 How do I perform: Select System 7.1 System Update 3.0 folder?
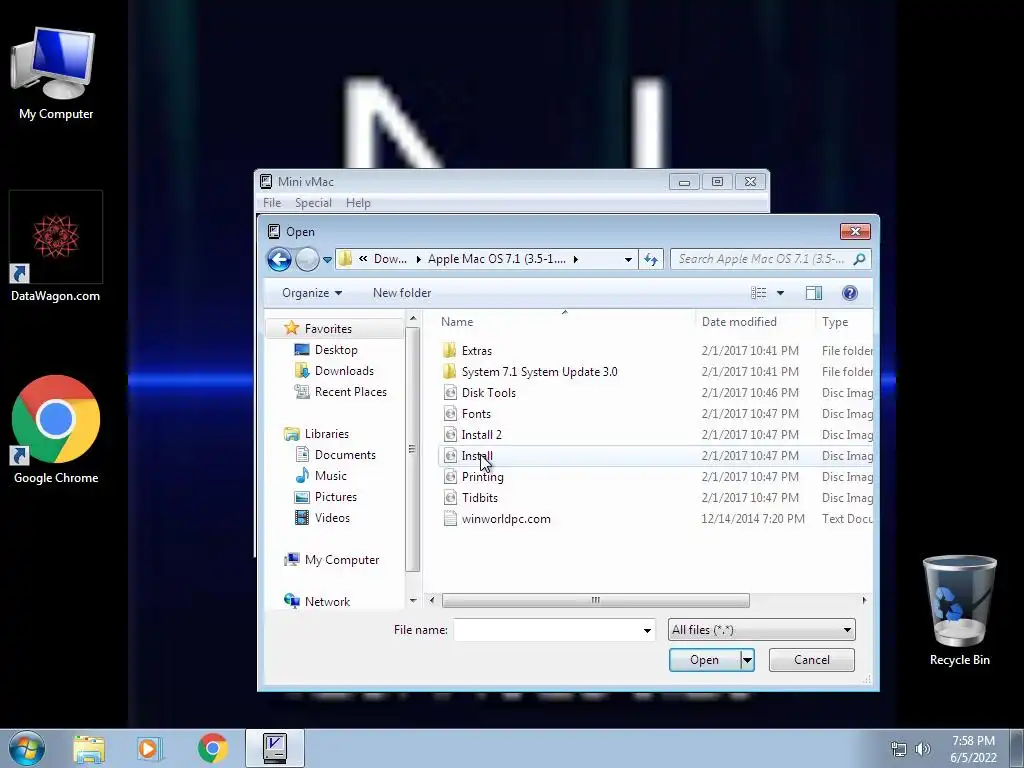tap(530, 372)
